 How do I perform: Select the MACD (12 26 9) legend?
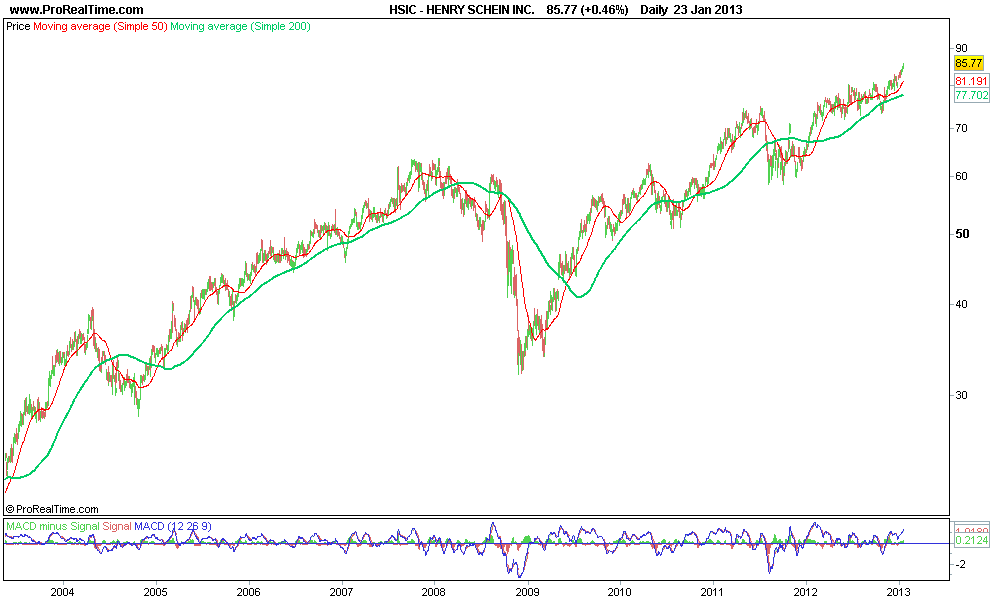173,526
